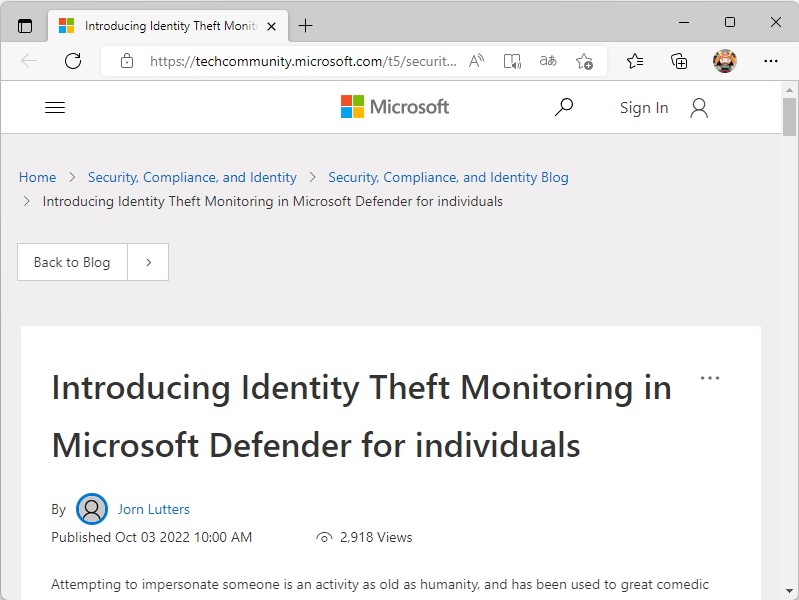Click the current page breadcrumb text

(x=273, y=201)
